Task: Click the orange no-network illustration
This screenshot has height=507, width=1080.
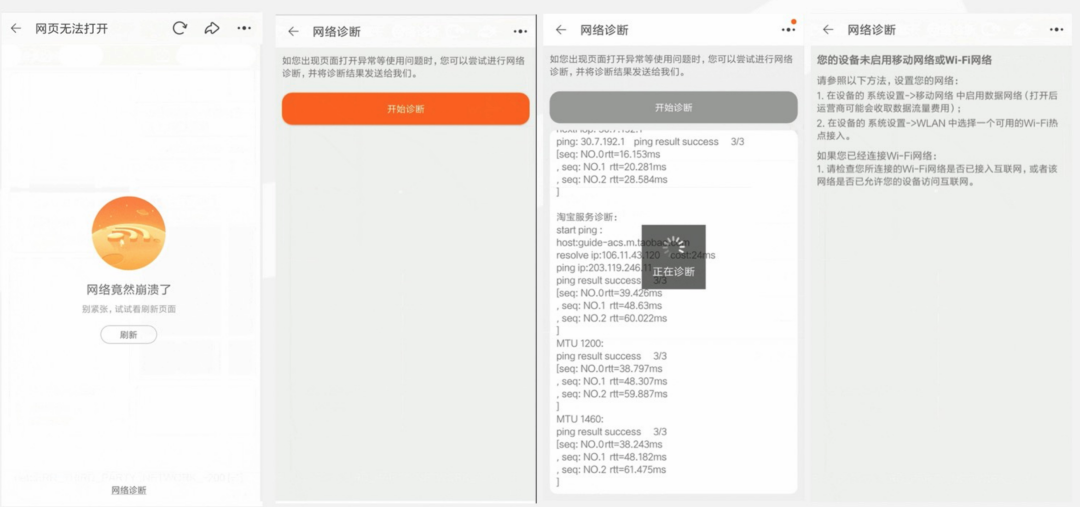Action: pos(129,233)
